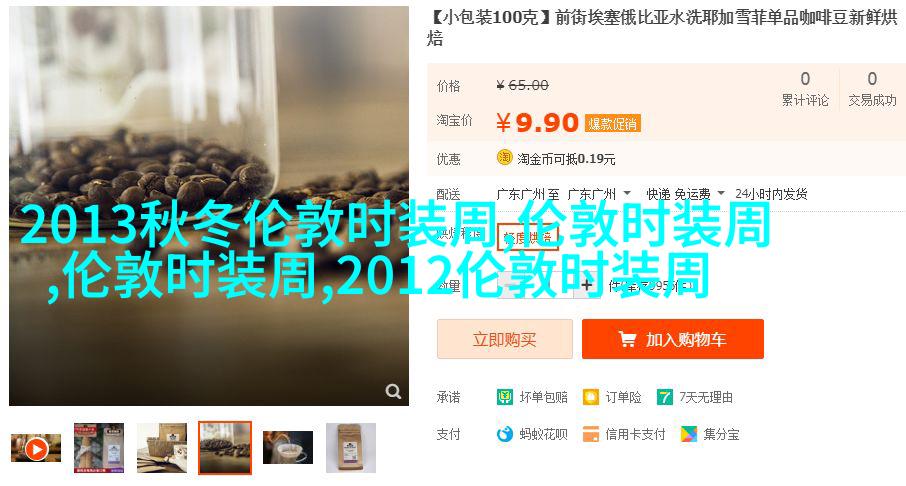Play the product video thumbnail
Viewport: 906px width, 486px height.
coord(36,448)
